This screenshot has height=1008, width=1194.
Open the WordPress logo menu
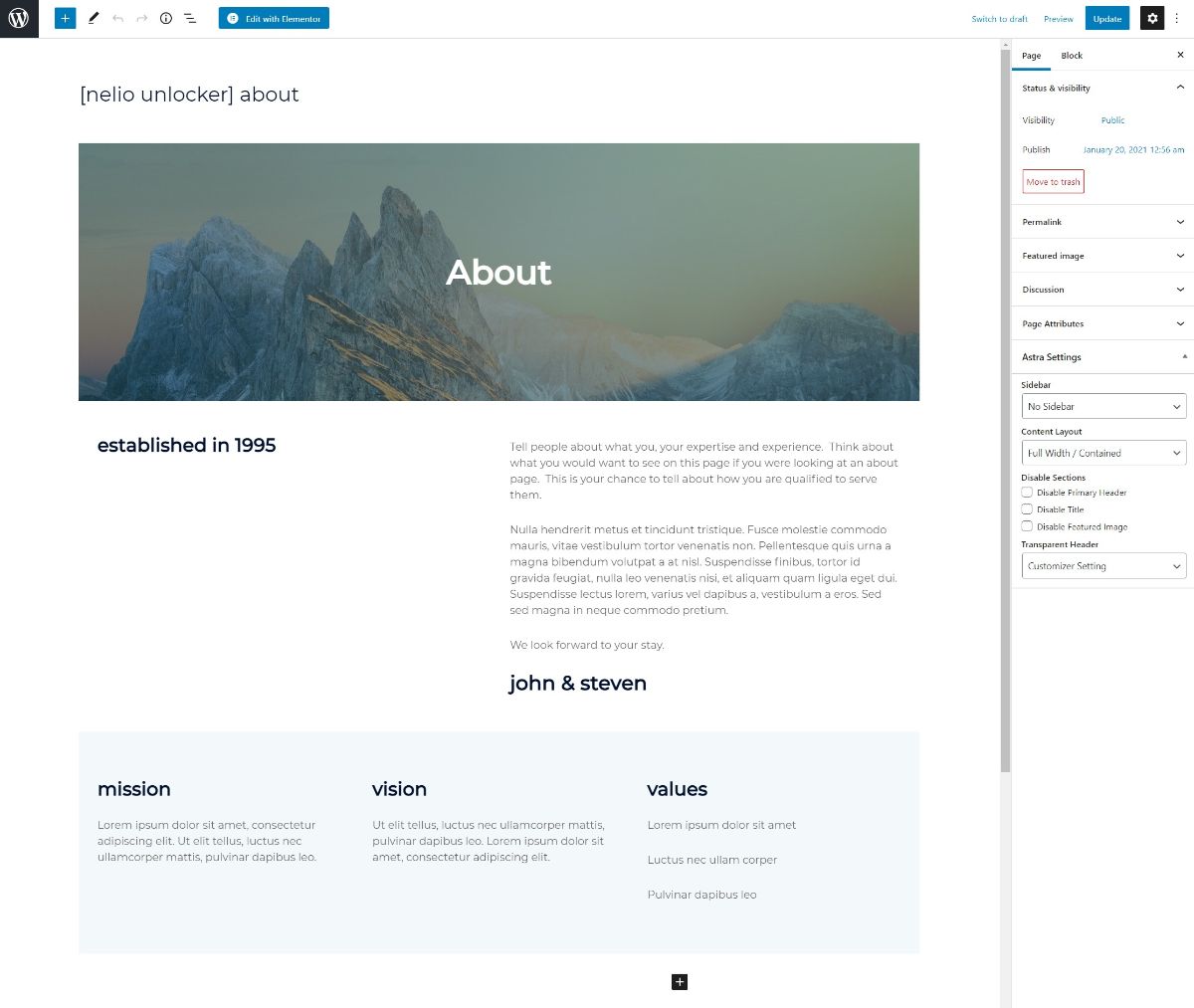click(x=19, y=19)
